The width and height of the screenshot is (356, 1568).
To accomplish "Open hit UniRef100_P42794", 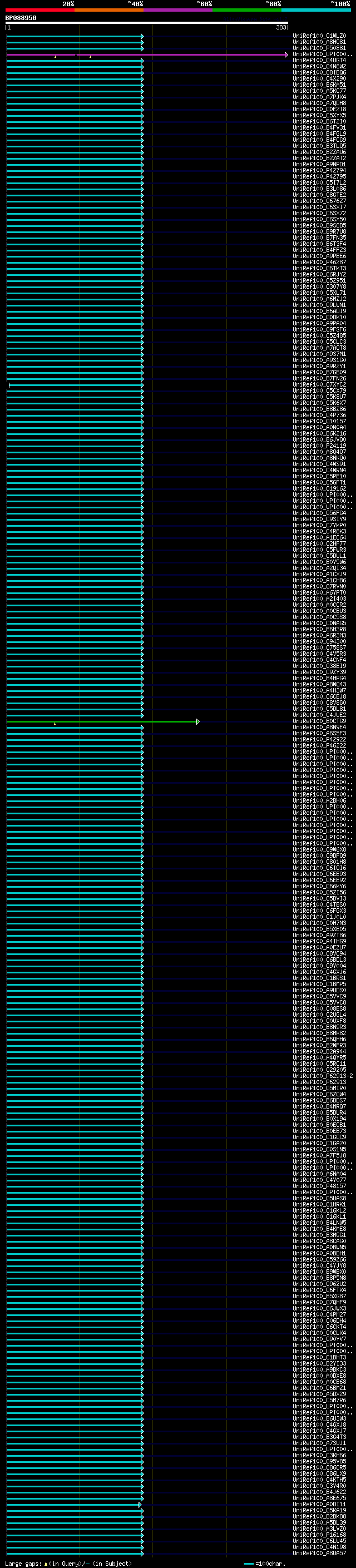I will coord(319,170).
